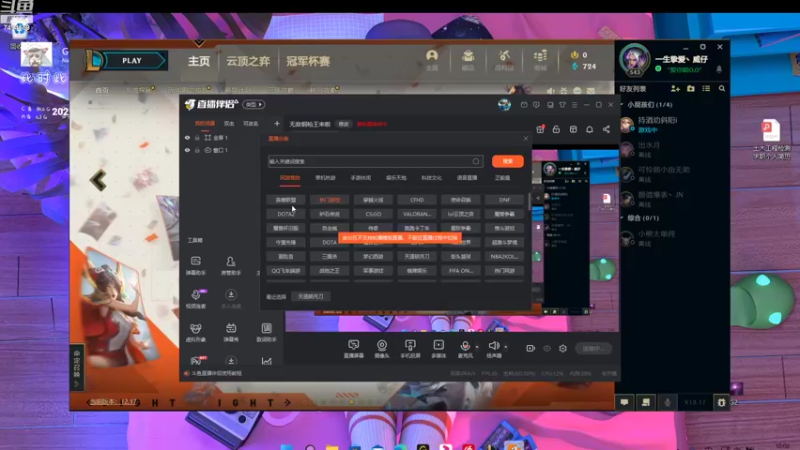Screen dimensions: 800x450
Task: Open the danmaku show tool
Action: point(231,332)
